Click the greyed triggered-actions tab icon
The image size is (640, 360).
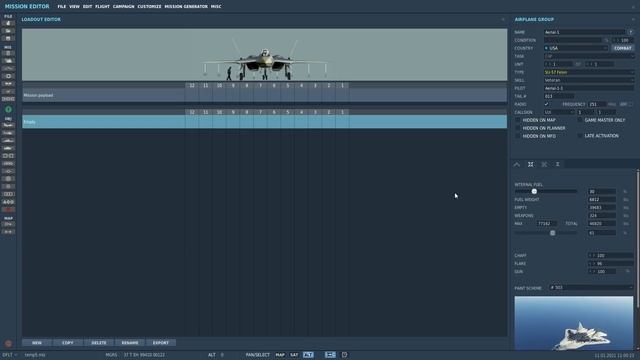click(x=544, y=164)
